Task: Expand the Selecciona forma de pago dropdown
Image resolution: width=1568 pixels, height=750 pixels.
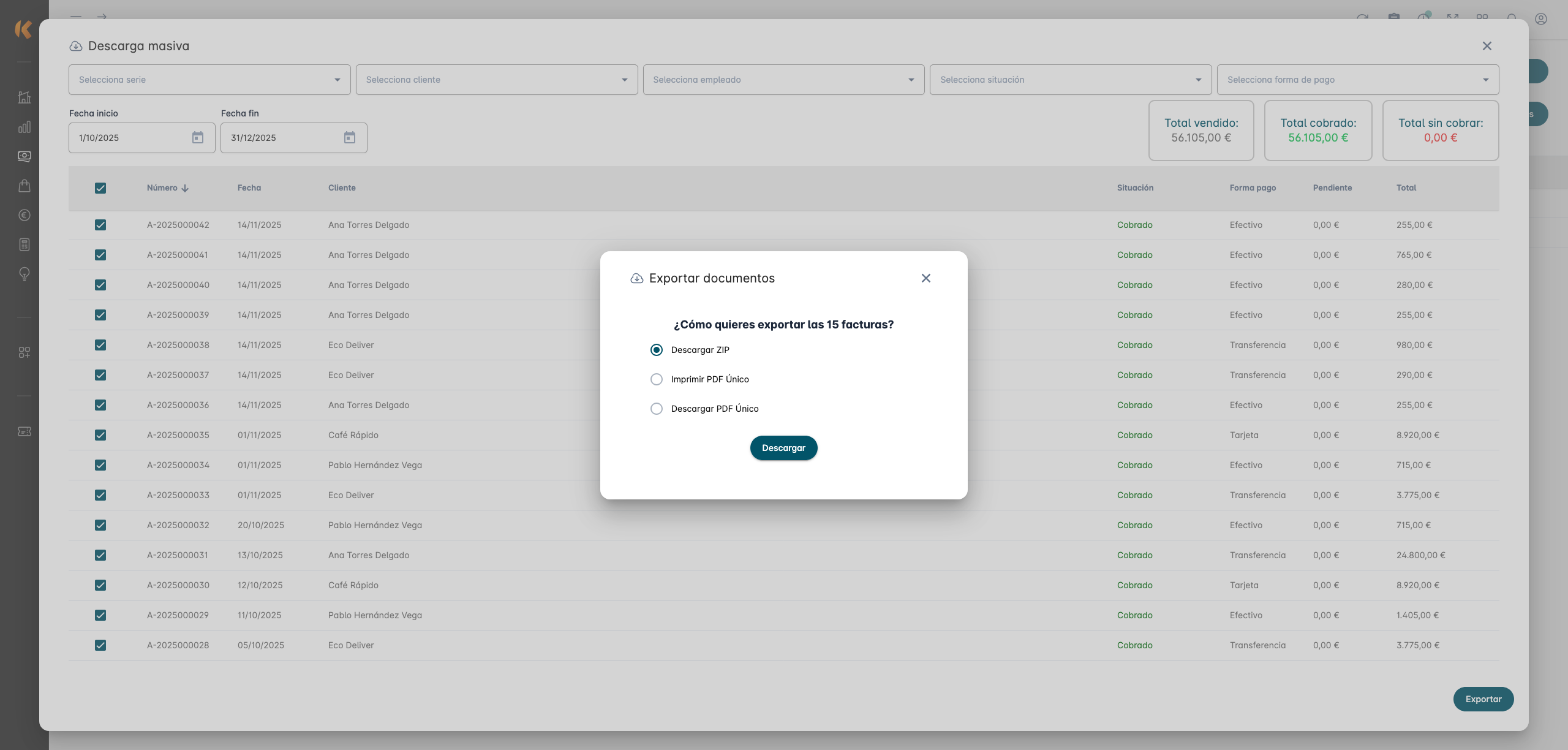Action: [x=1357, y=80]
